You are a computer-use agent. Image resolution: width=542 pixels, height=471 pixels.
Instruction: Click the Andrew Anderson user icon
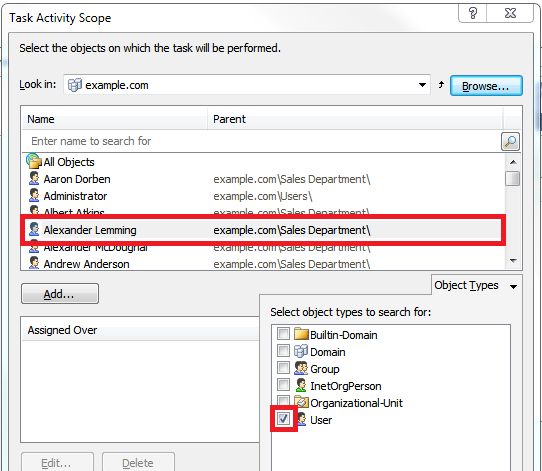click(34, 263)
